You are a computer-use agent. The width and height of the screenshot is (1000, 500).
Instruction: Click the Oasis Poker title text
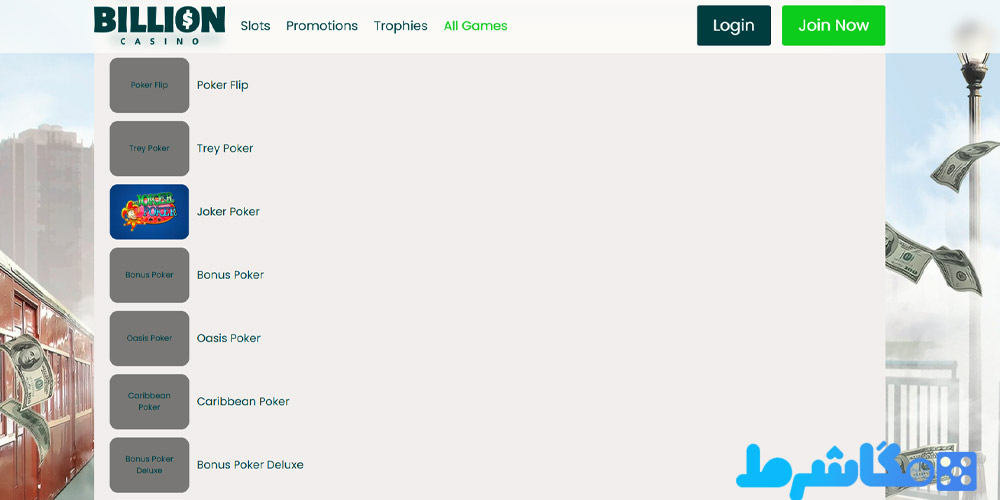tap(228, 337)
